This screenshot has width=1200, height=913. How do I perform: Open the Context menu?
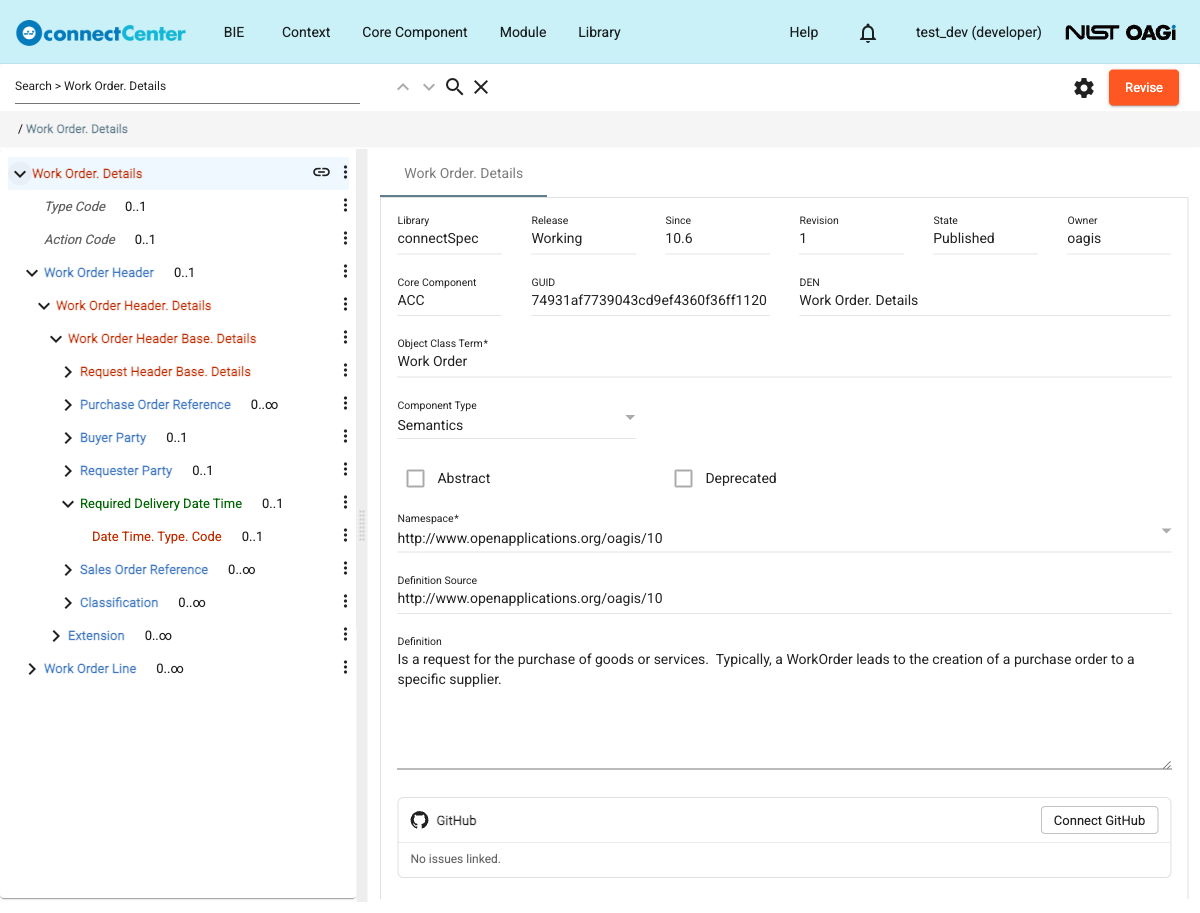tap(306, 32)
